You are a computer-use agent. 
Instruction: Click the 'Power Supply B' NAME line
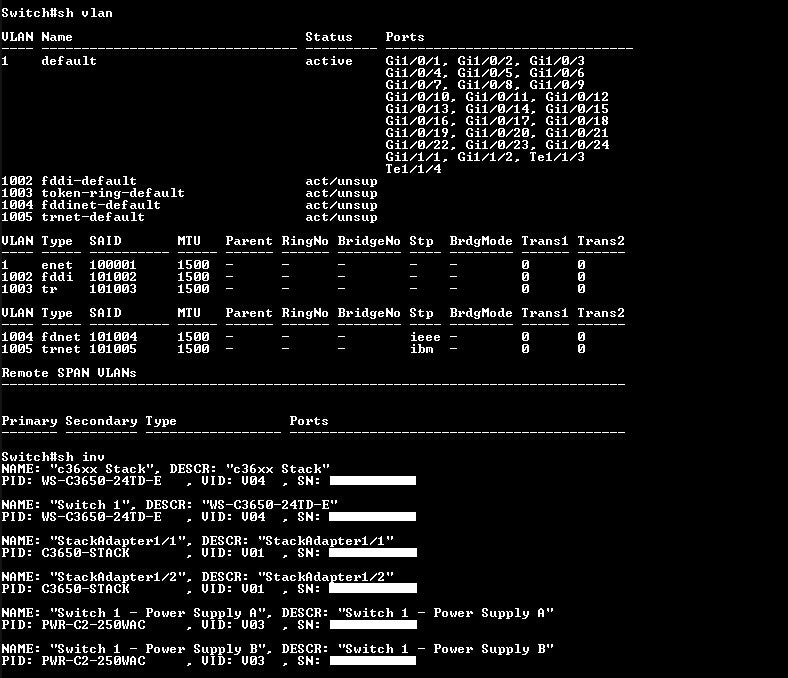click(277, 649)
